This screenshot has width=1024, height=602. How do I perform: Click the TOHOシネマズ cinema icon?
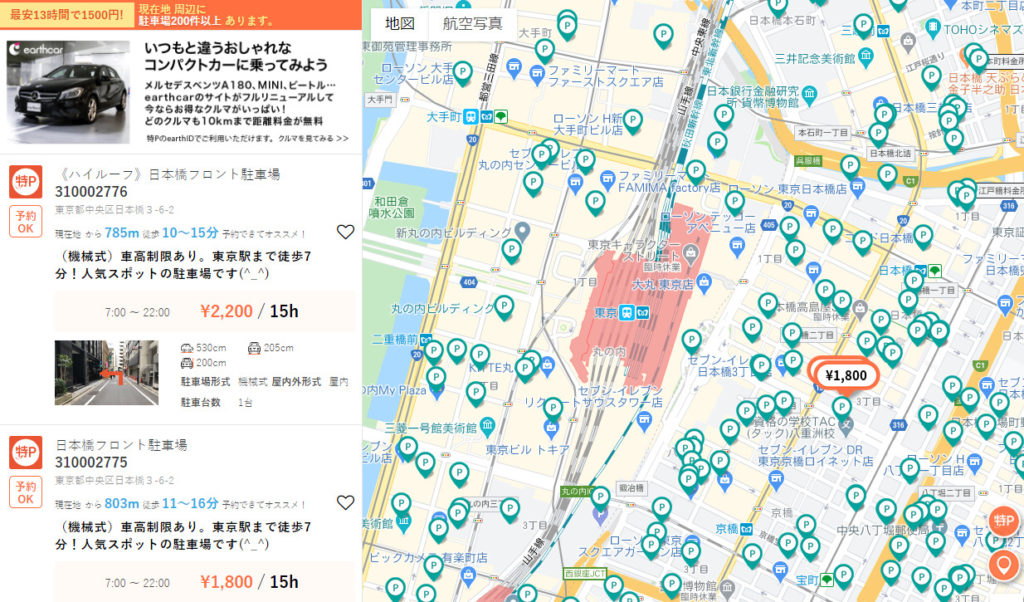pyautogui.click(x=933, y=27)
